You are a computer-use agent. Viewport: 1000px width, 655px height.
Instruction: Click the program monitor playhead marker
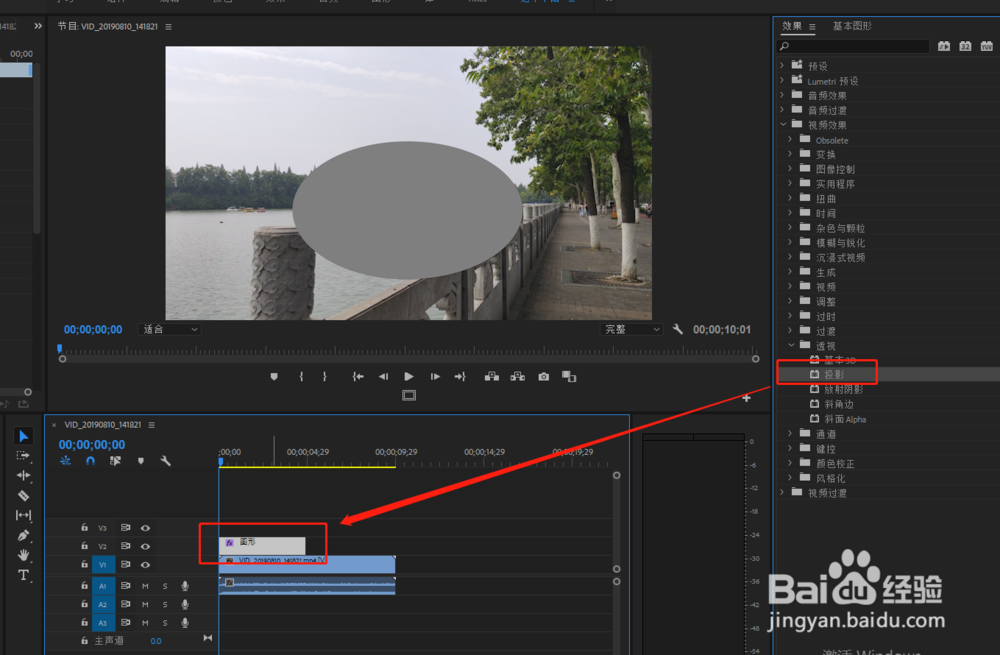(x=59, y=349)
